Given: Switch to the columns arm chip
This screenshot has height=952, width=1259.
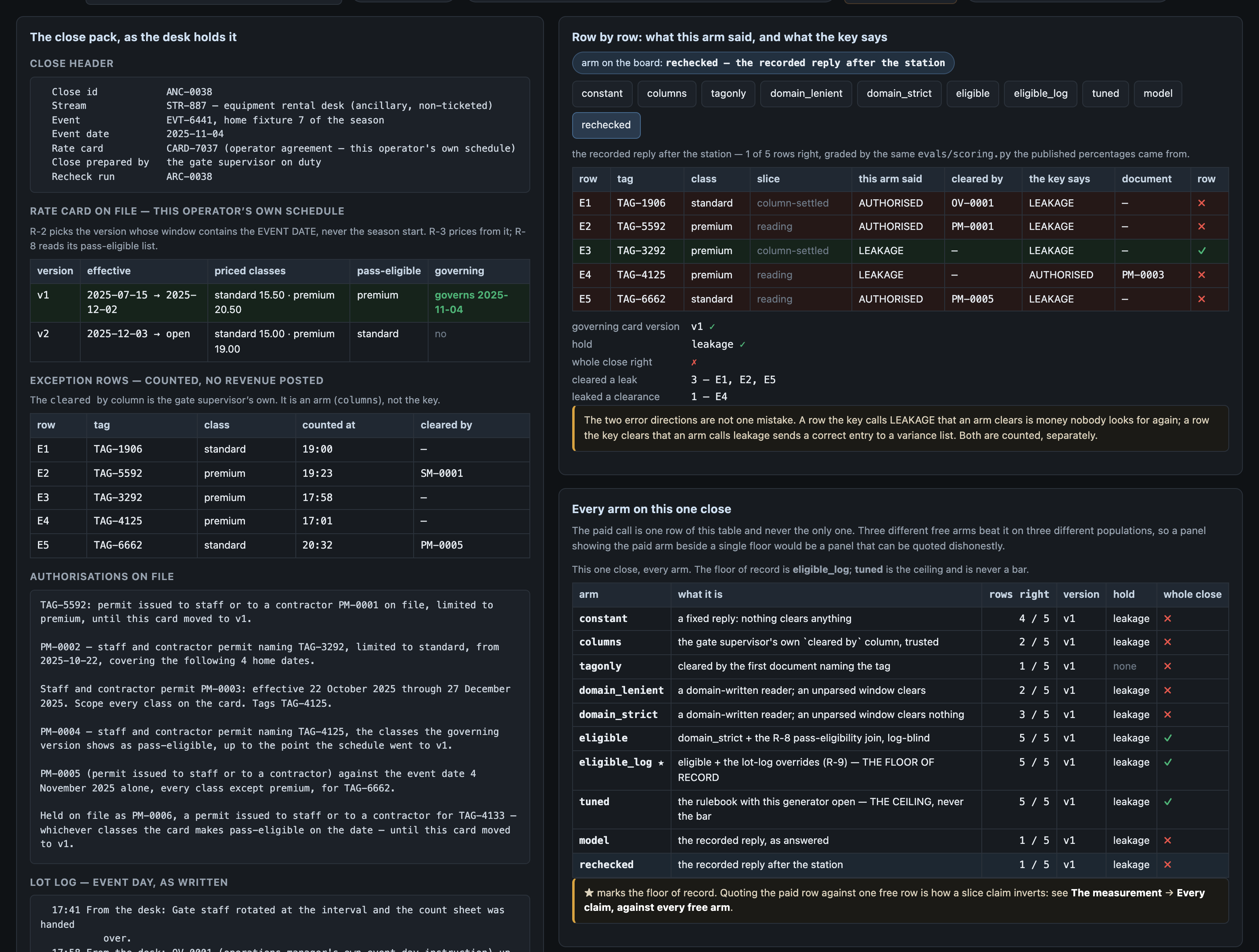Looking at the screenshot, I should [x=667, y=94].
